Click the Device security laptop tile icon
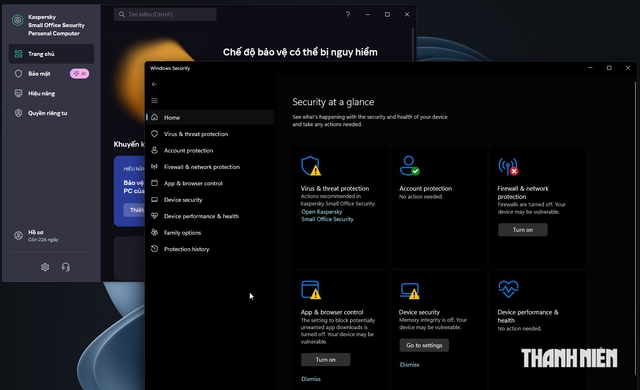The image size is (640, 390). tap(410, 290)
